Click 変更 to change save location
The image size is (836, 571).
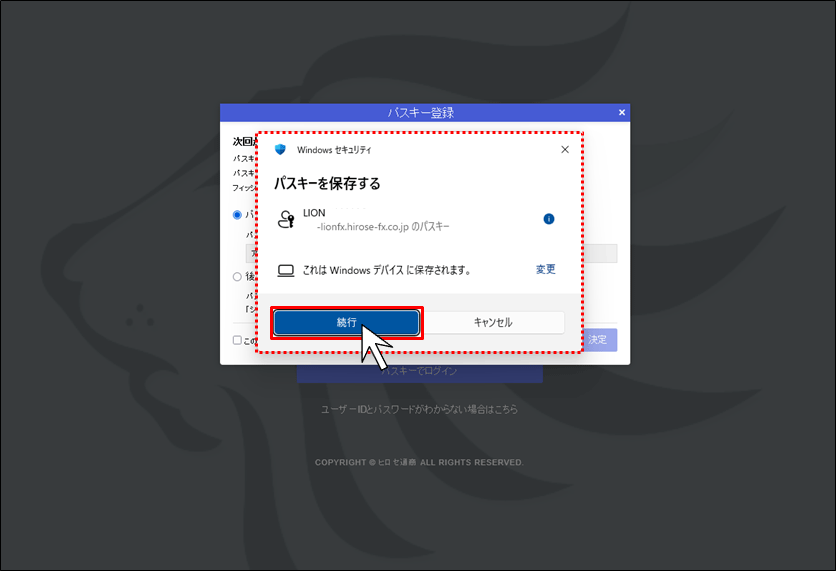click(545, 269)
